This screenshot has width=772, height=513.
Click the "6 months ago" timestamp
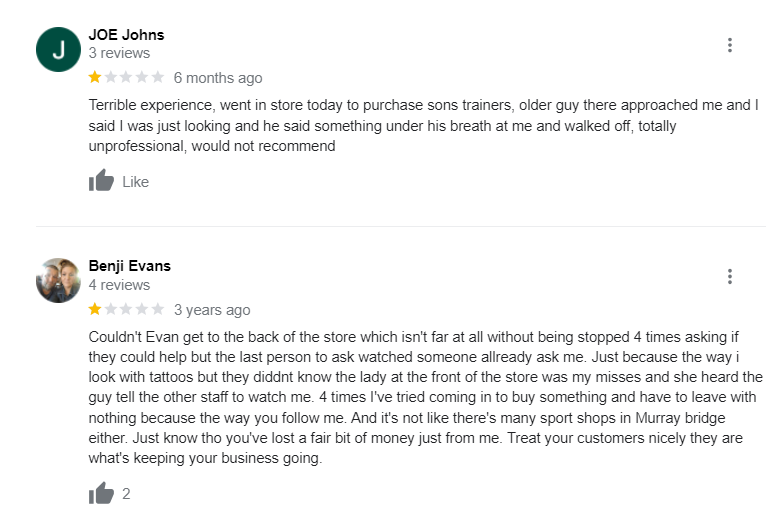click(218, 77)
